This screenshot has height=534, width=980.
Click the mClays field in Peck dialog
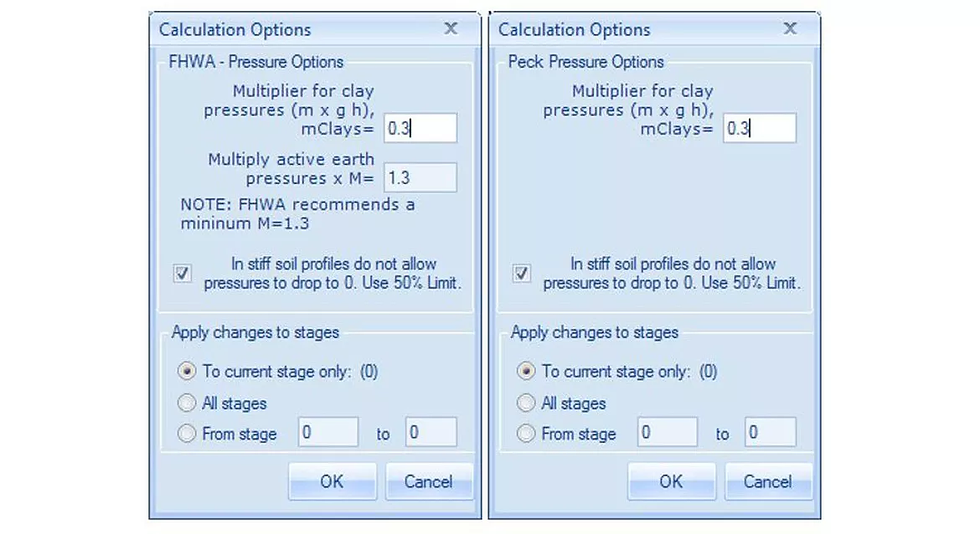point(759,128)
